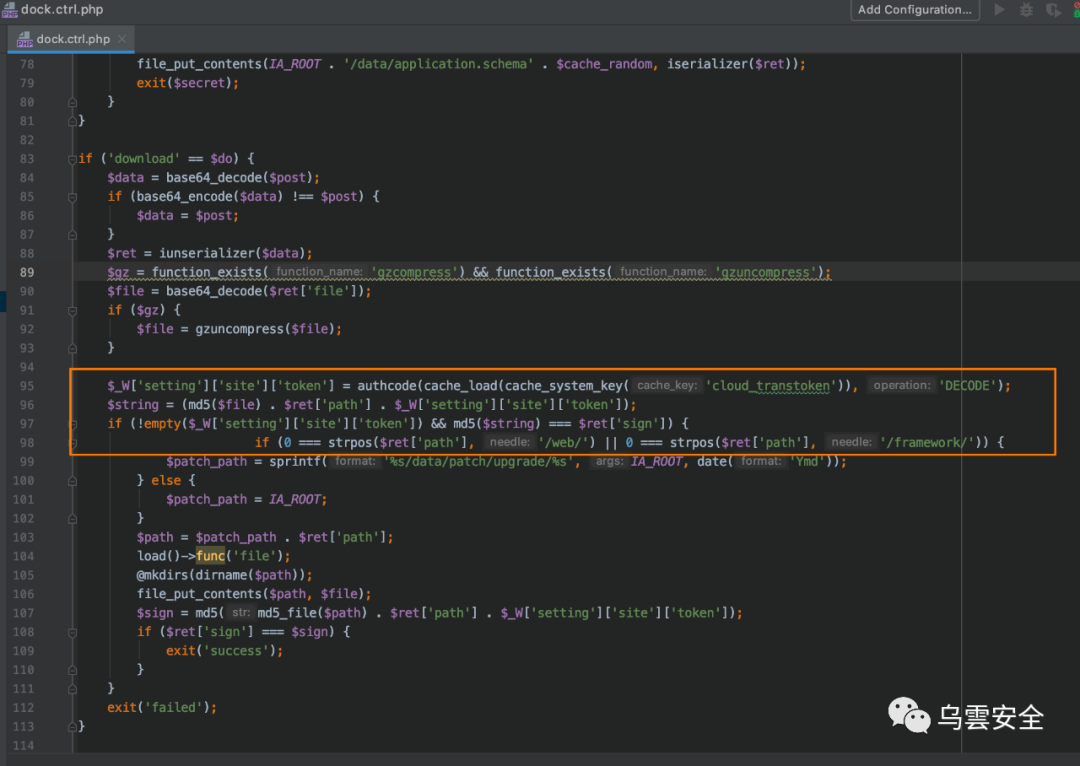The height and width of the screenshot is (766, 1080).
Task: Click 'file_put_contents' on line 78
Action: pos(199,64)
